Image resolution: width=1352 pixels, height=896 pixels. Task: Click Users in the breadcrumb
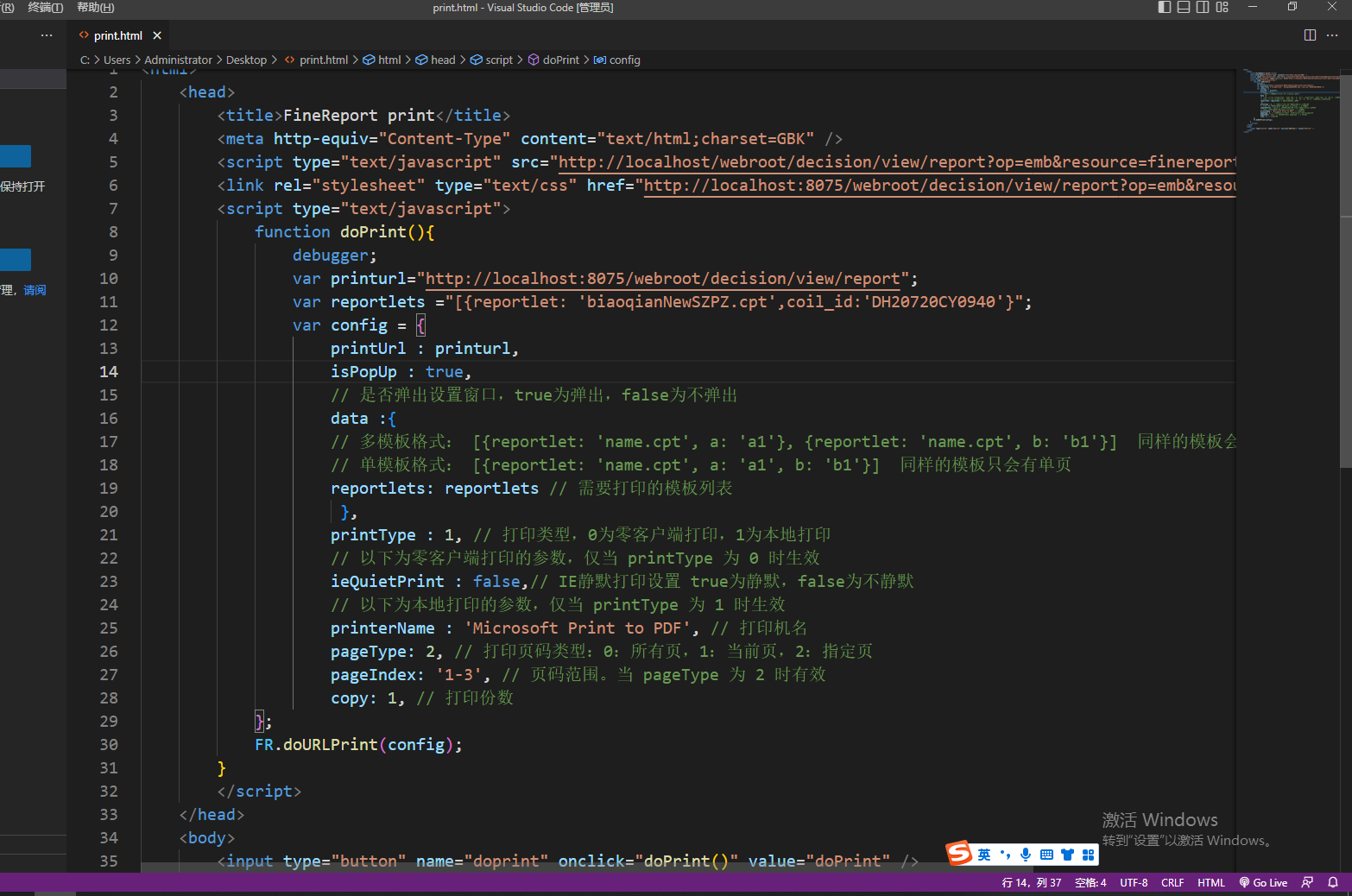[117, 60]
